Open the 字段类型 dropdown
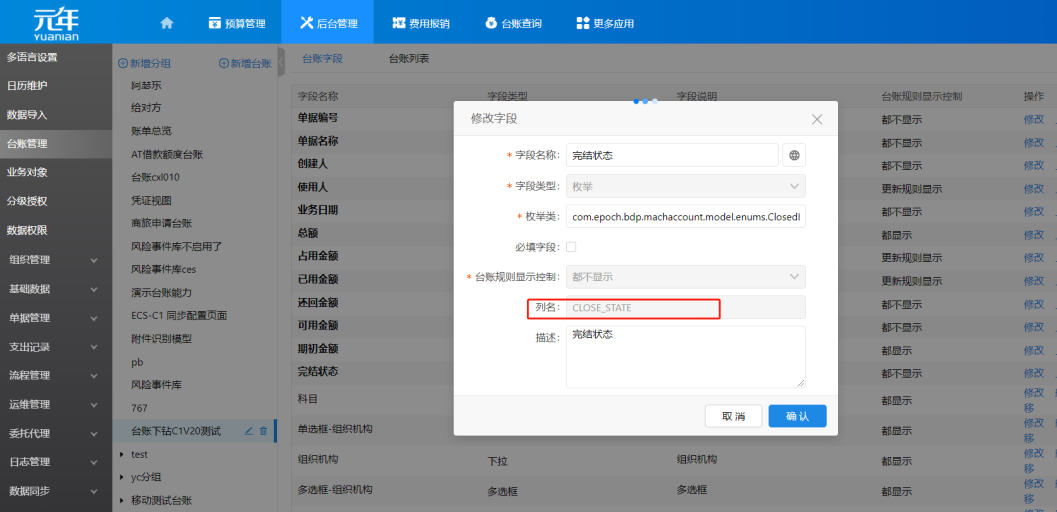1057x512 pixels. (685, 186)
